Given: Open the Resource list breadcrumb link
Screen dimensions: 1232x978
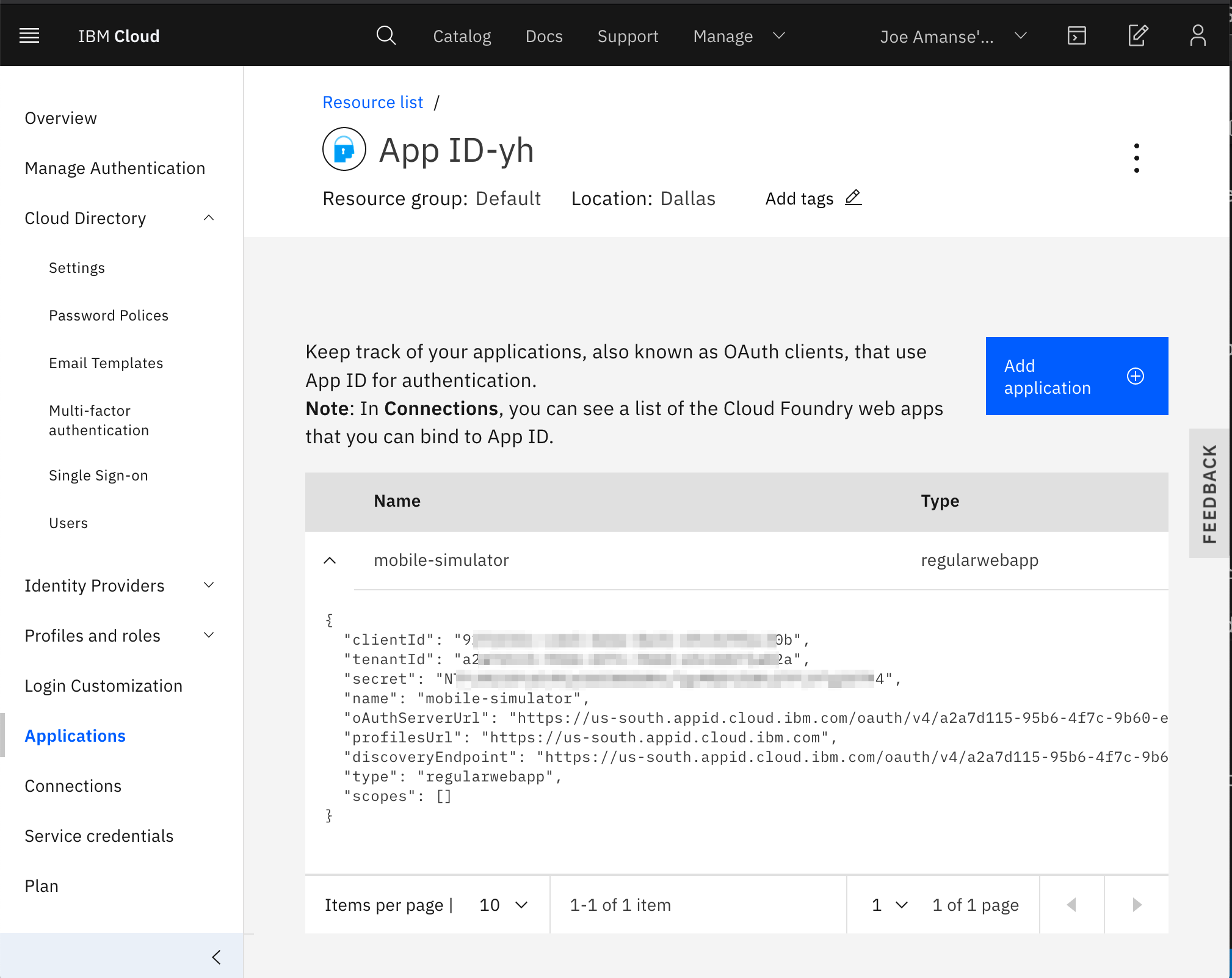Looking at the screenshot, I should pyautogui.click(x=372, y=102).
